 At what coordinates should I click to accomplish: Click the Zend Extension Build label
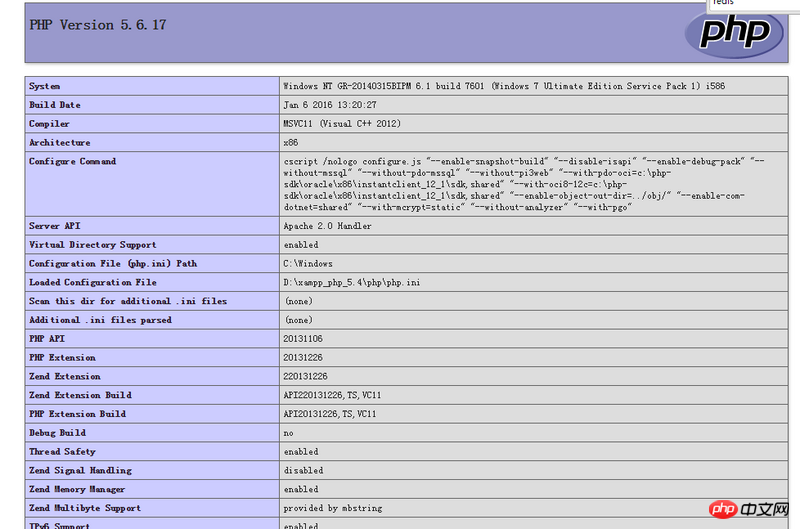[80, 395]
